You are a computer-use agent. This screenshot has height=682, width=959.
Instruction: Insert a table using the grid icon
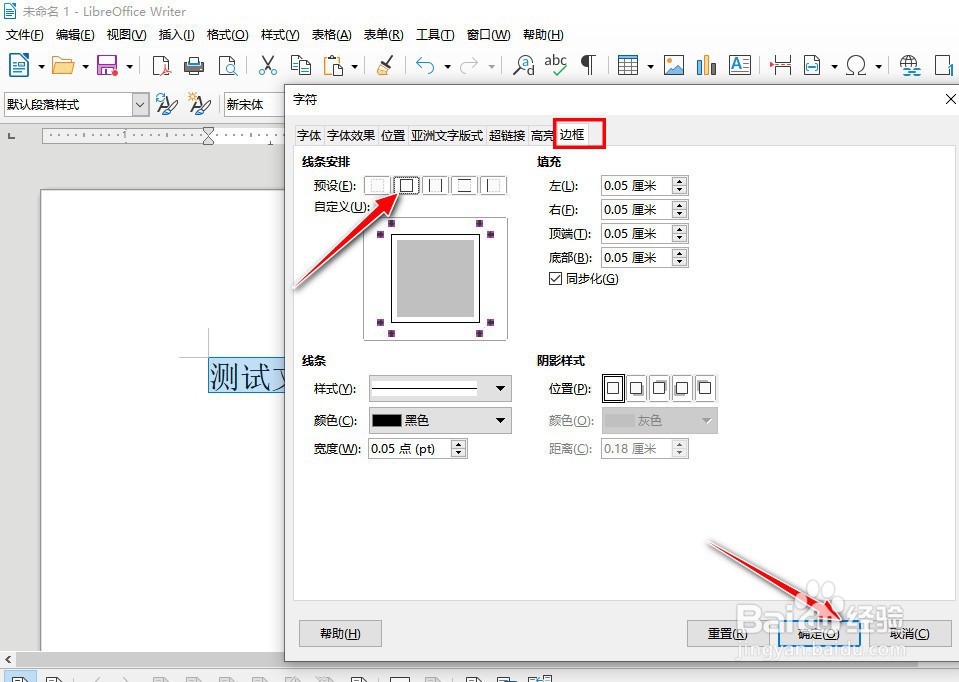(628, 65)
